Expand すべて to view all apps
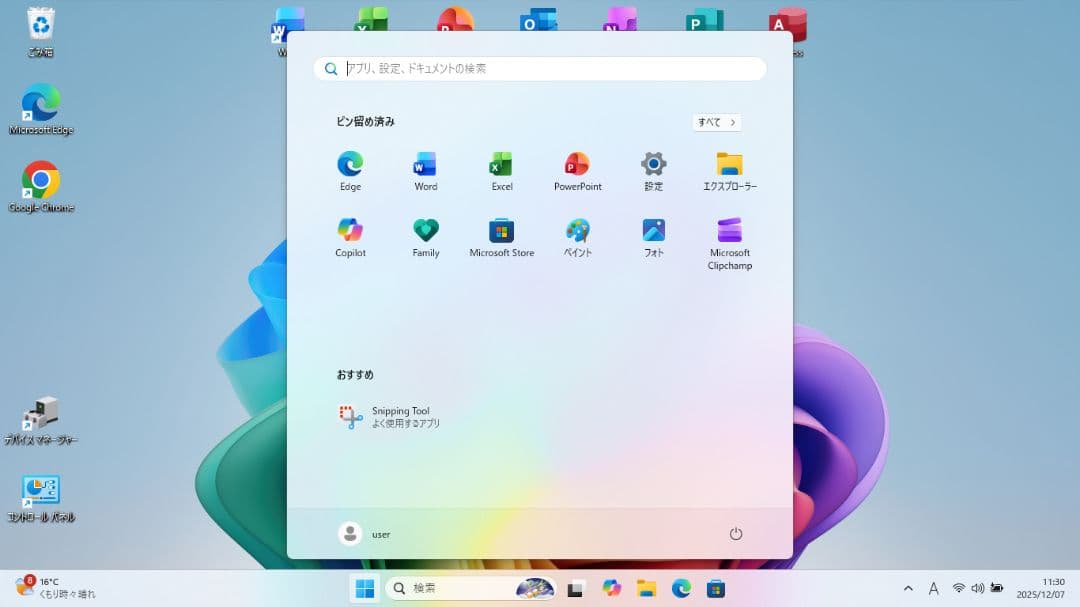 [x=716, y=121]
